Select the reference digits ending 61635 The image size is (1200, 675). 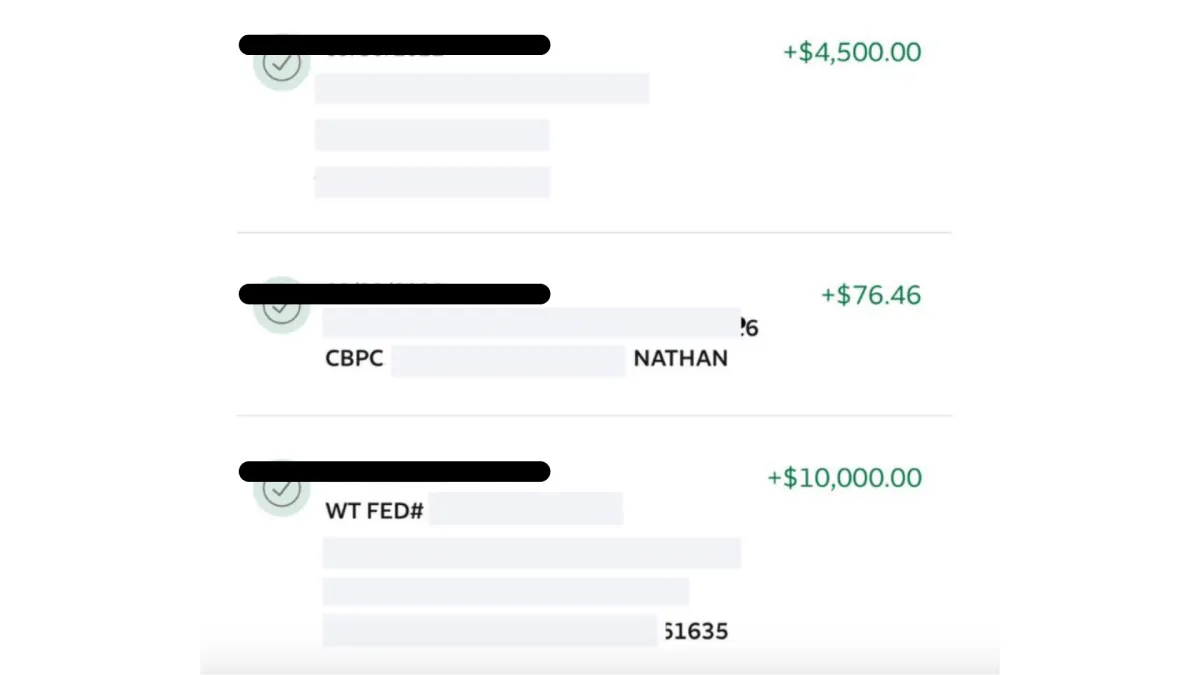pyautogui.click(x=695, y=631)
